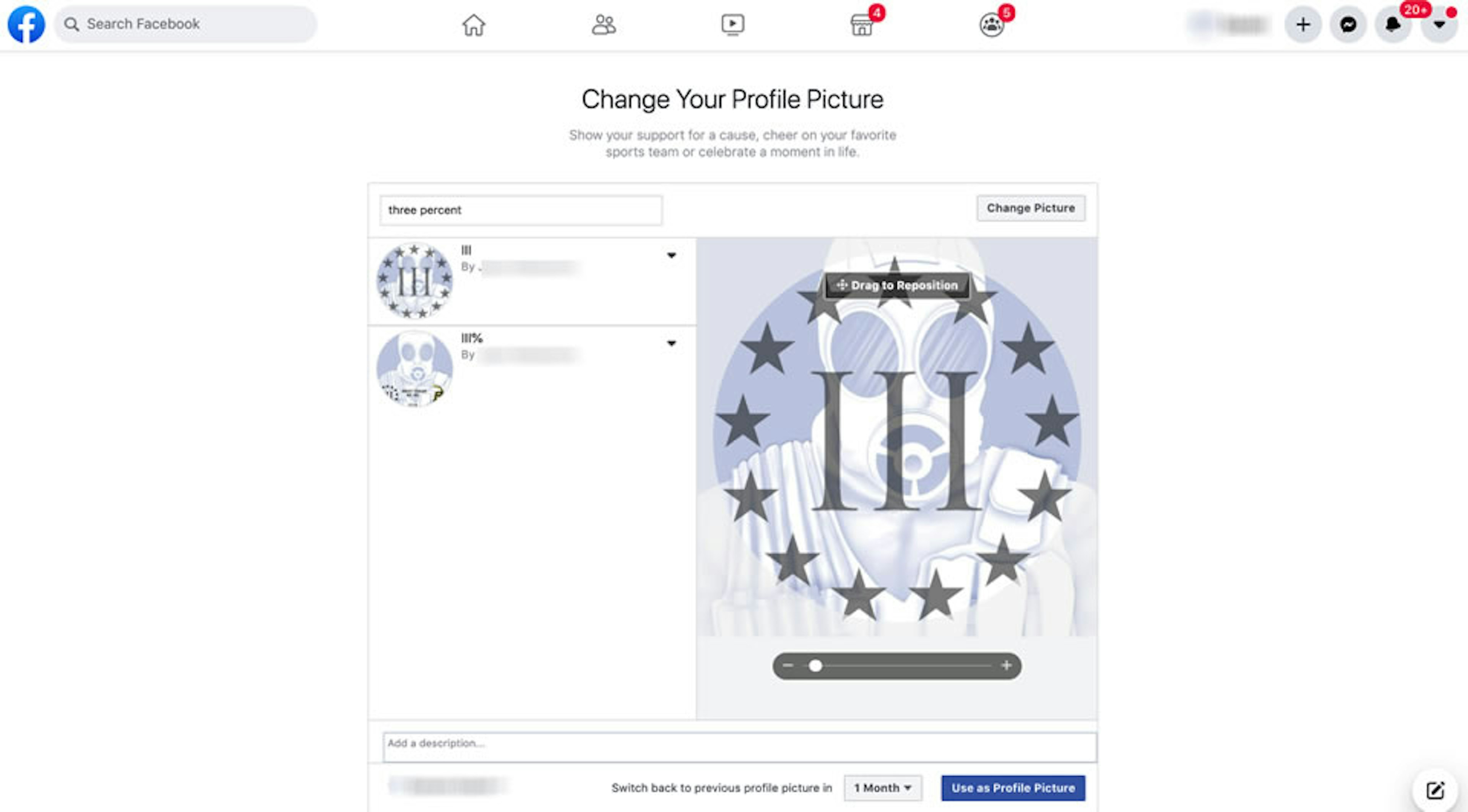Click the plus Create icon in header

click(x=1303, y=24)
